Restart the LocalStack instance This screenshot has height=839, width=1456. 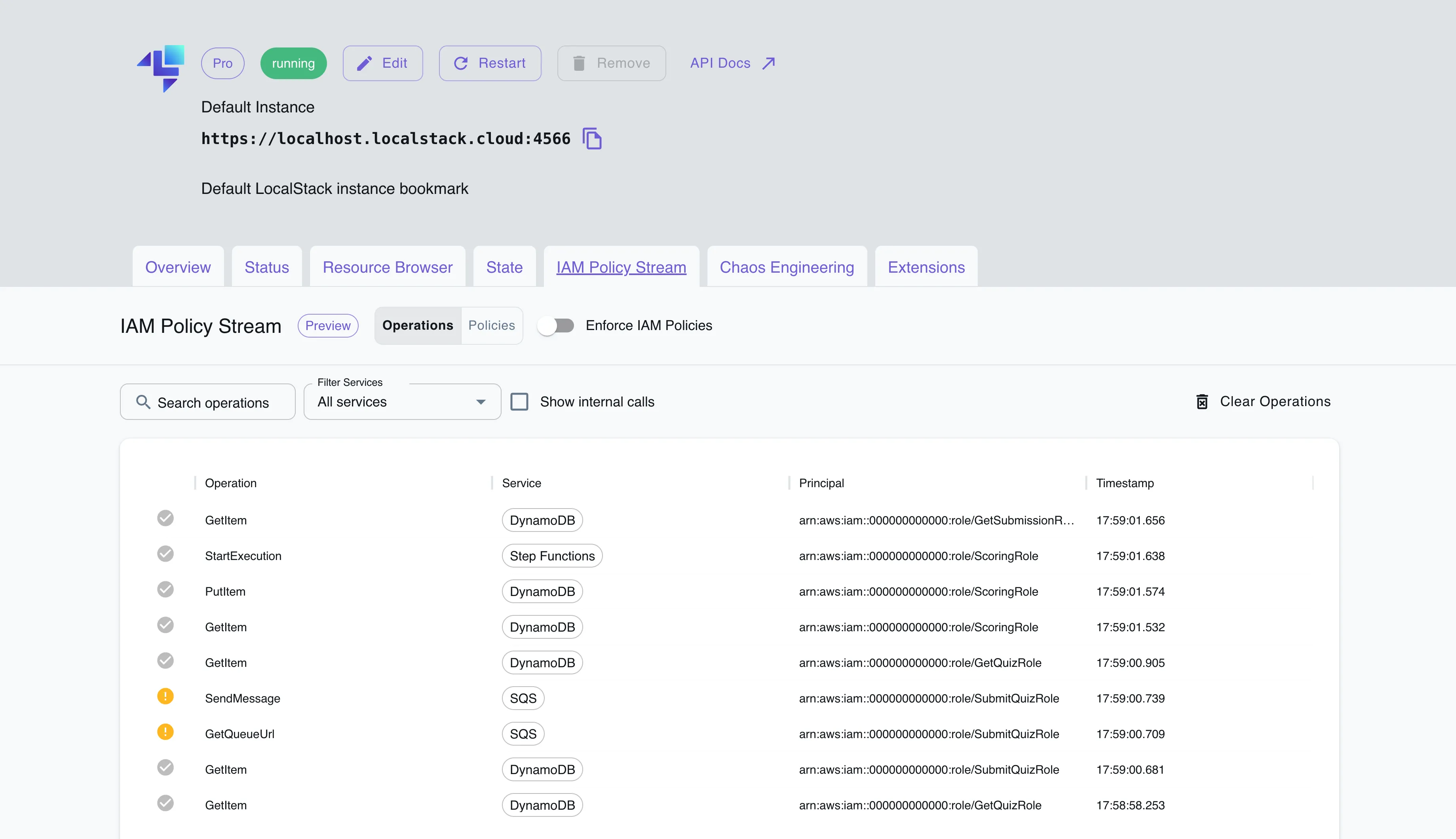tap(490, 63)
